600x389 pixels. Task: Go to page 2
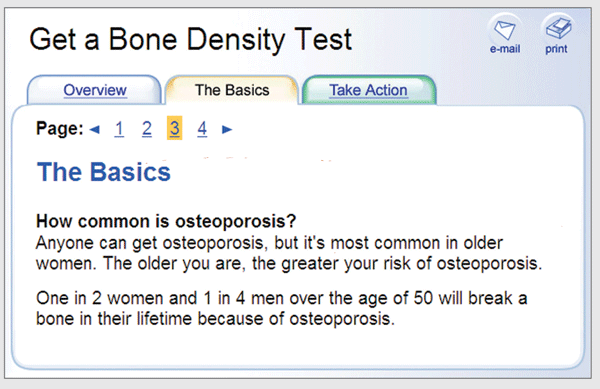coord(147,129)
